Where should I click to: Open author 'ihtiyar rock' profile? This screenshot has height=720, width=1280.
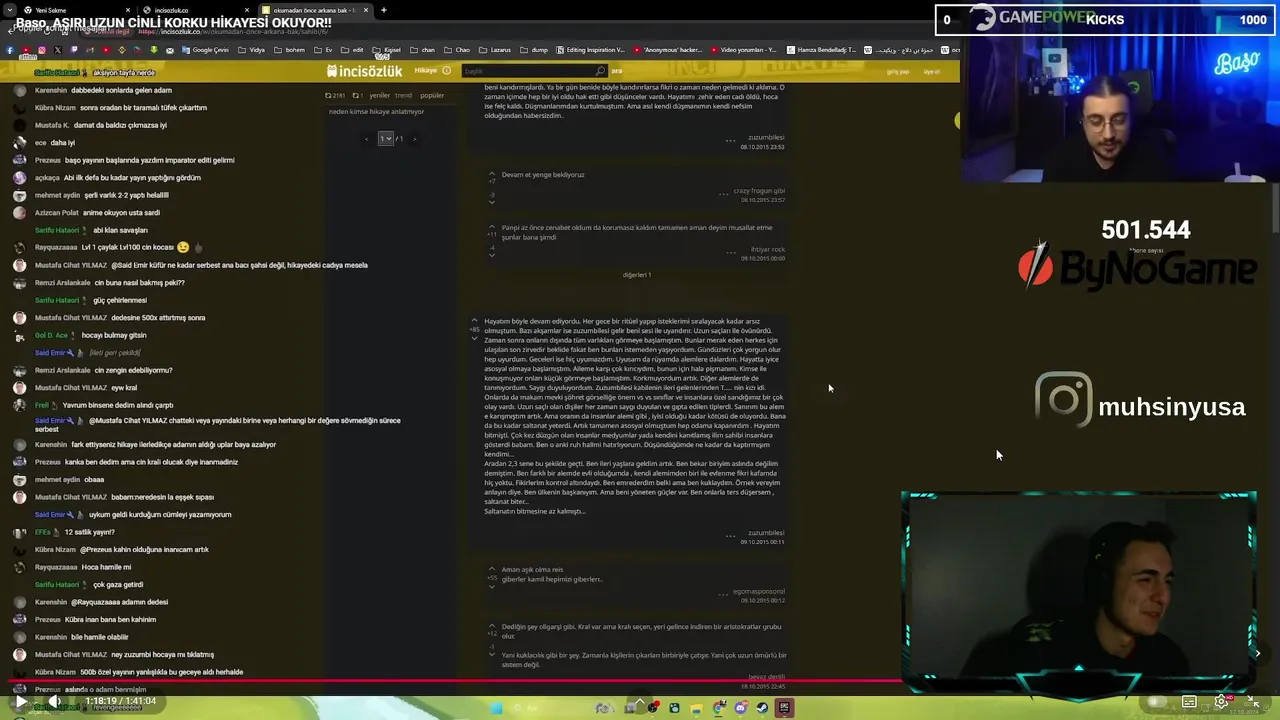click(x=768, y=248)
